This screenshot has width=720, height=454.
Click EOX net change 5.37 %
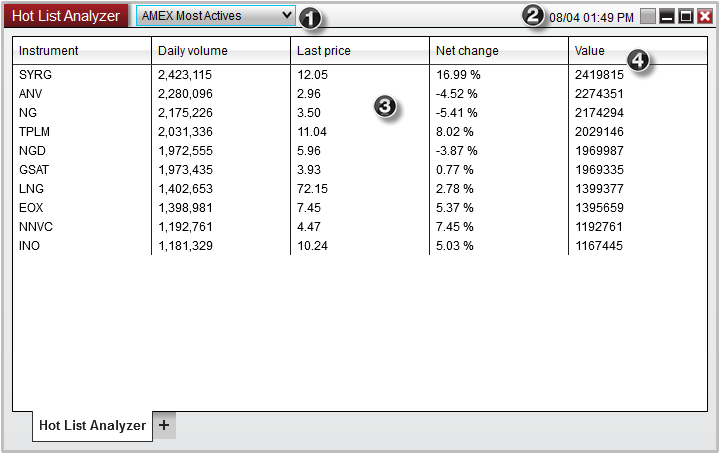pyautogui.click(x=456, y=208)
